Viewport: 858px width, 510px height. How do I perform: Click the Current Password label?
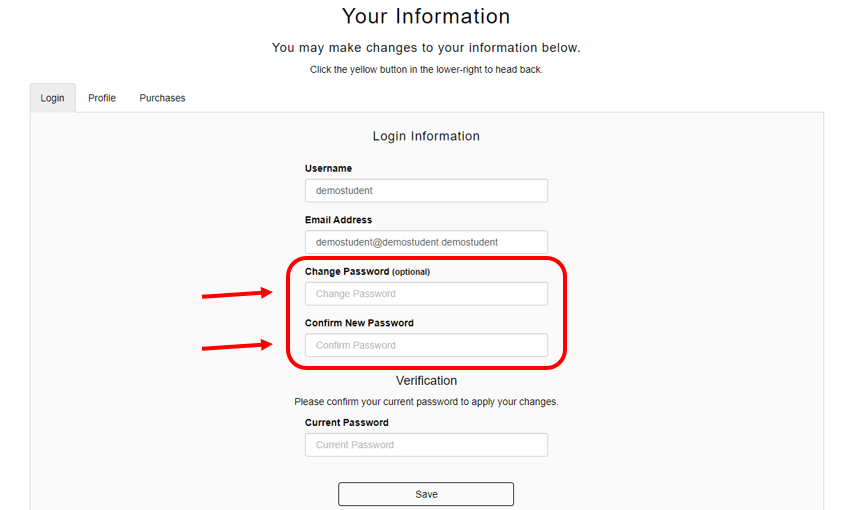[346, 422]
